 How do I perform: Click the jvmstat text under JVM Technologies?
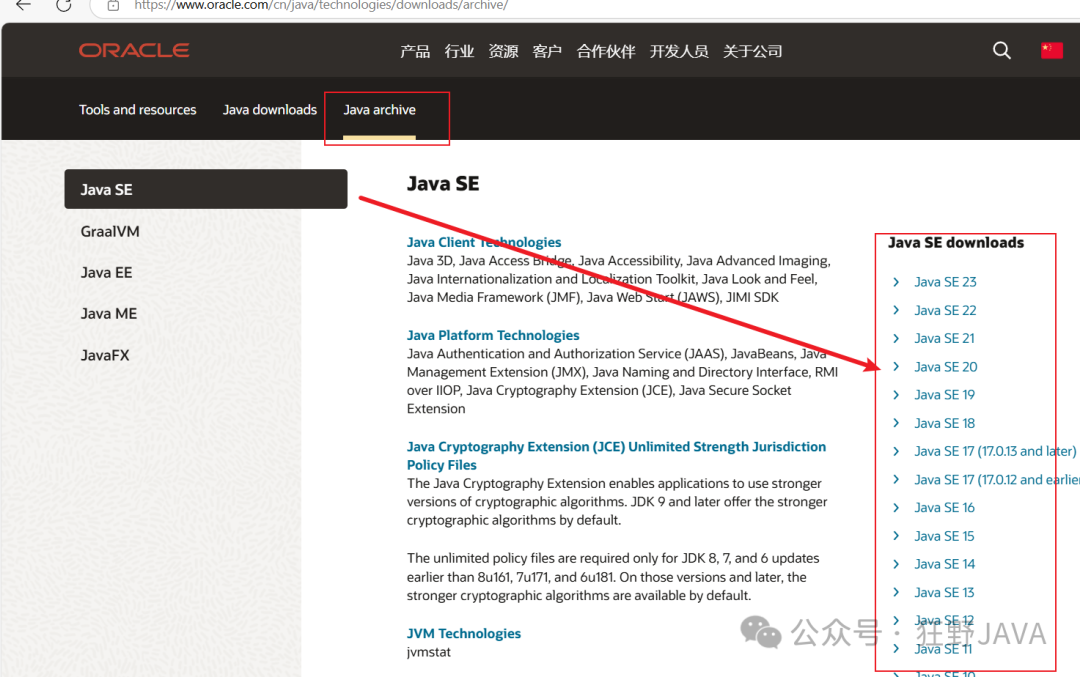click(x=428, y=652)
